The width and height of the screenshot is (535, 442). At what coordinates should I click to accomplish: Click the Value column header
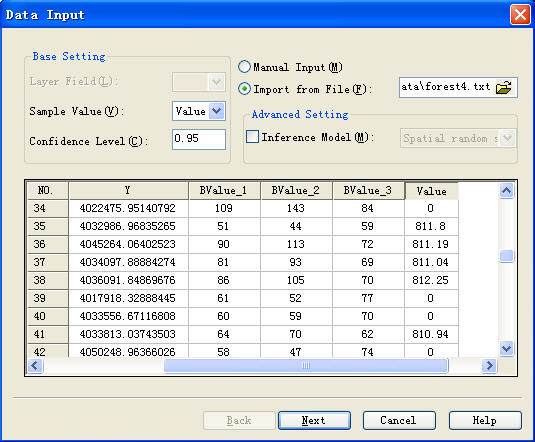click(431, 191)
